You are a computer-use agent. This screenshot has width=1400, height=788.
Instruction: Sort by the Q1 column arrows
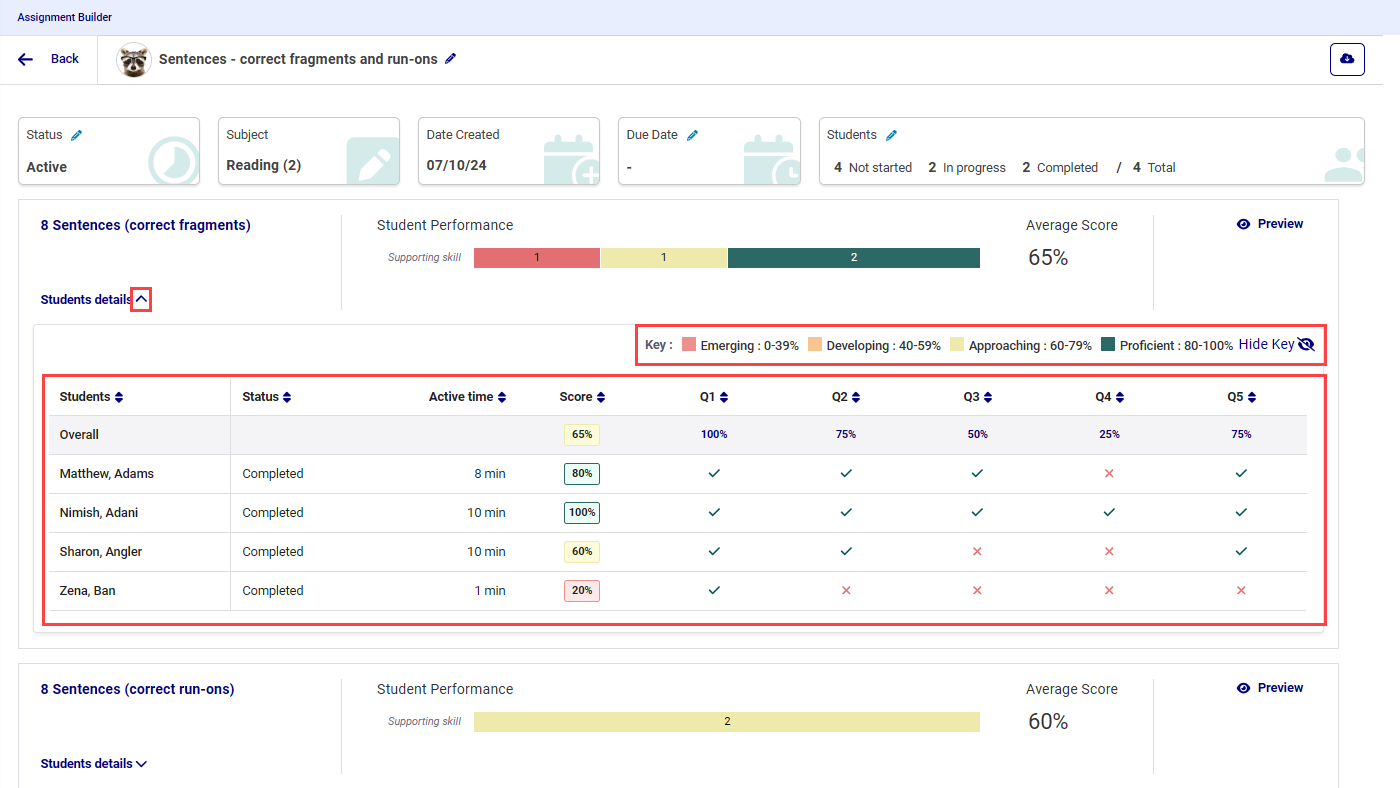(723, 397)
